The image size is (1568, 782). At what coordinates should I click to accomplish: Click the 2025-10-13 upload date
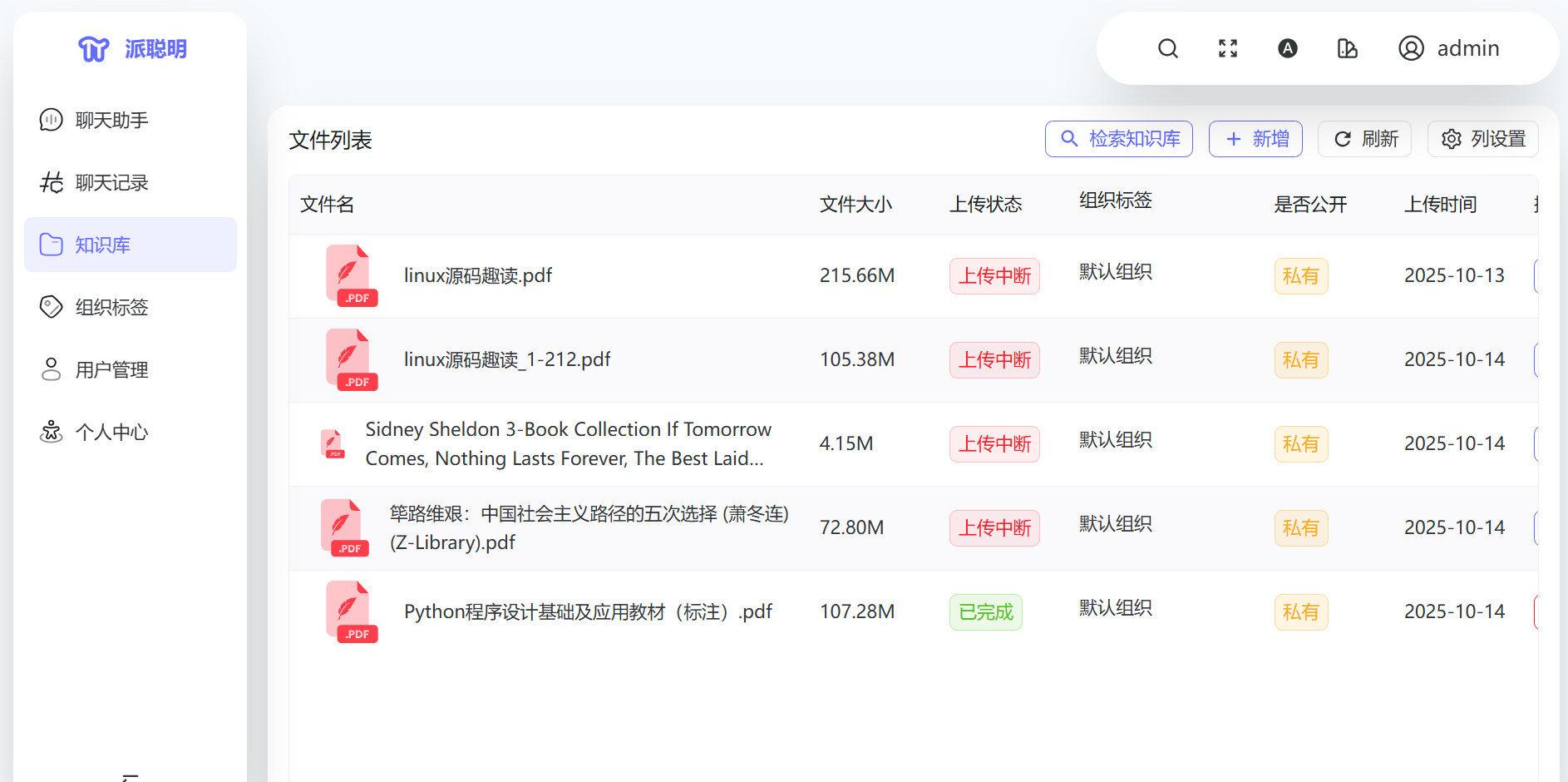pyautogui.click(x=1455, y=275)
